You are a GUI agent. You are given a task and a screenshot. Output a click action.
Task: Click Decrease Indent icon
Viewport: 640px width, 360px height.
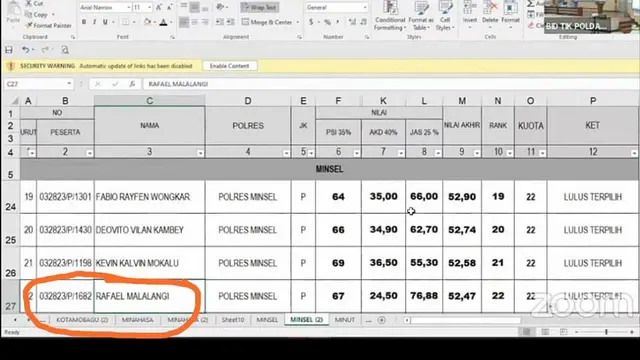[220, 22]
